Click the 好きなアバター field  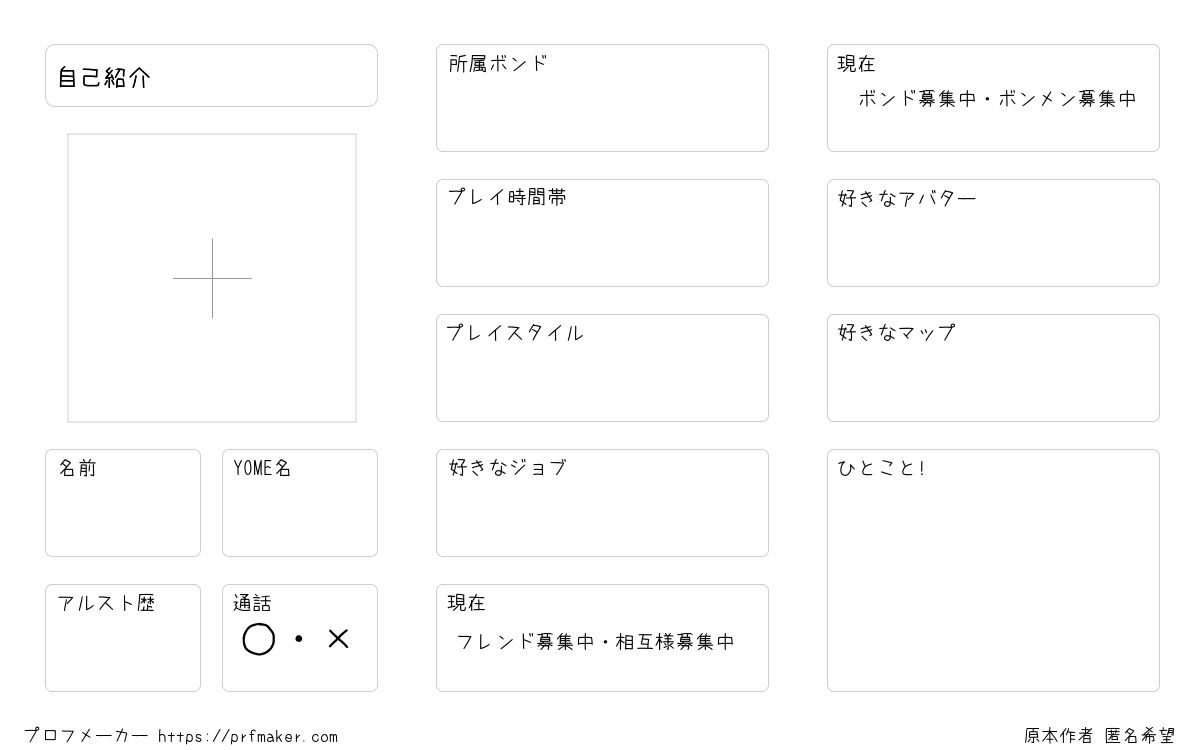point(993,233)
